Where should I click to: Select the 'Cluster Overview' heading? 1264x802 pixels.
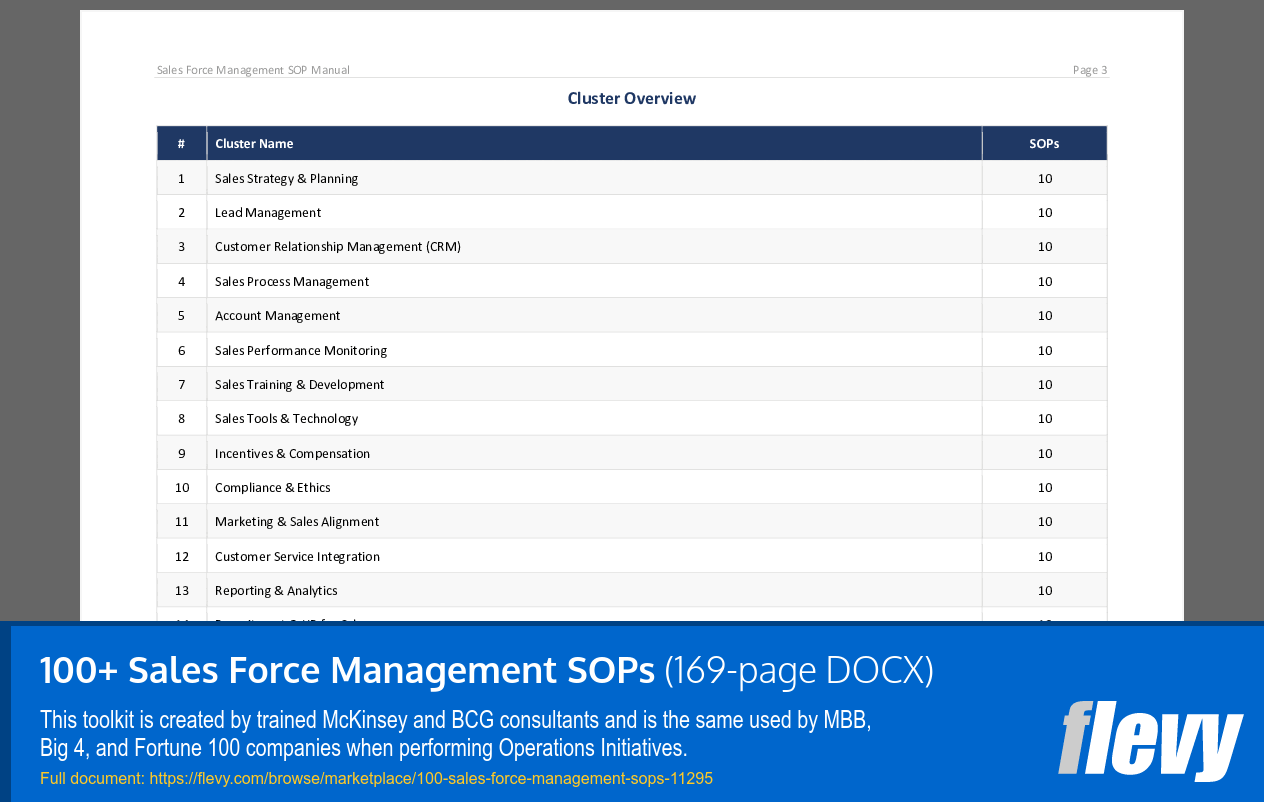[x=631, y=98]
